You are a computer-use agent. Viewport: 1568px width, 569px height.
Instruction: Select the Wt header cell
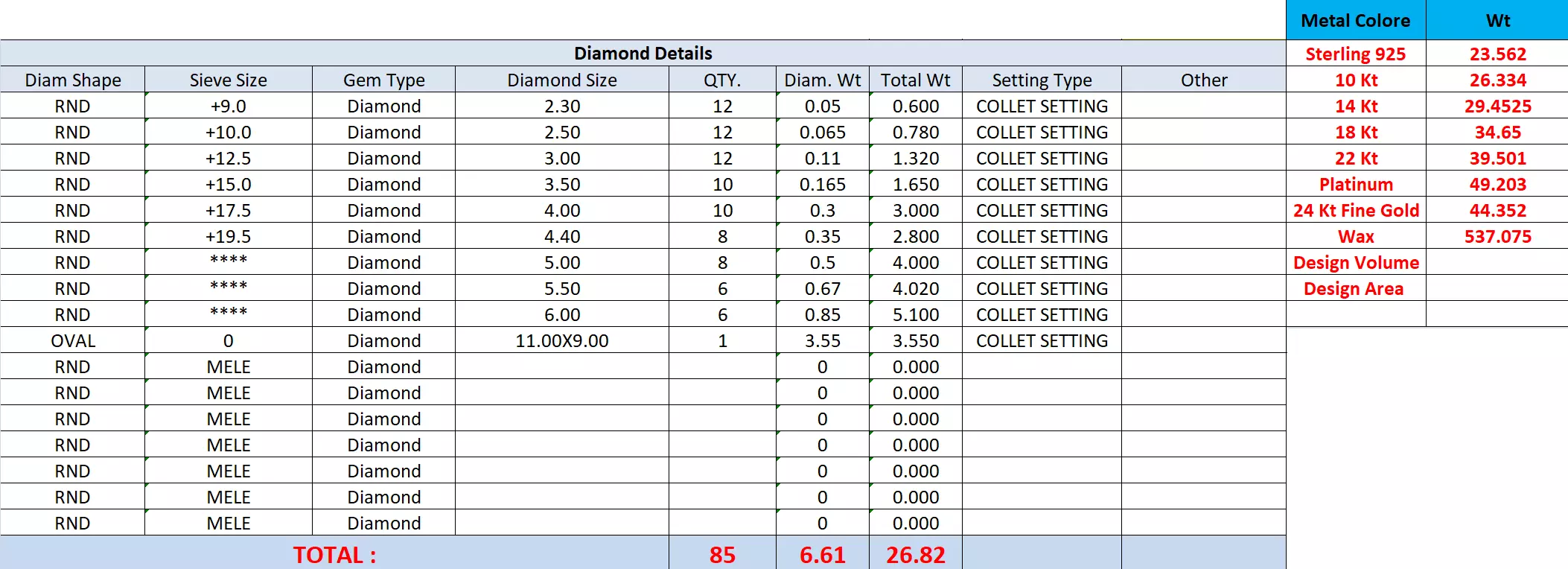[1497, 20]
